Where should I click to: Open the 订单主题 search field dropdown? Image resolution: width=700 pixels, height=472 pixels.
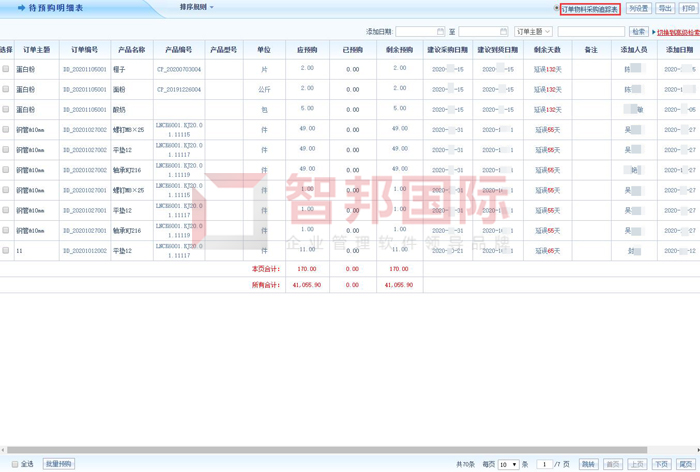coord(533,32)
